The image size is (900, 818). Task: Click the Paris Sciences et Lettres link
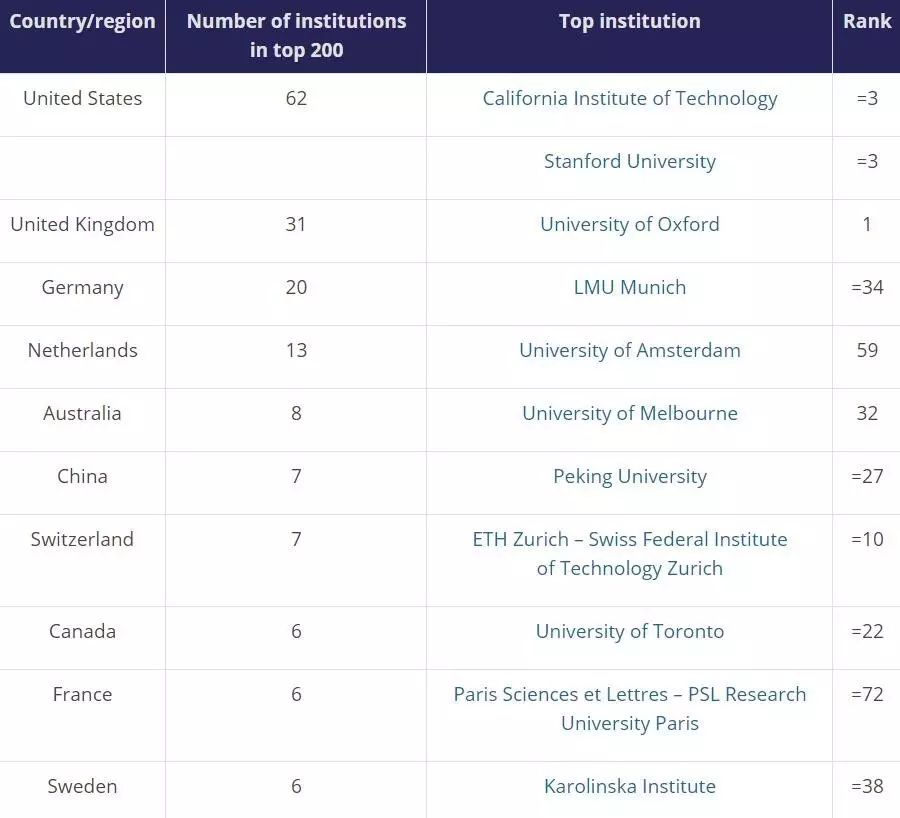[x=629, y=708]
